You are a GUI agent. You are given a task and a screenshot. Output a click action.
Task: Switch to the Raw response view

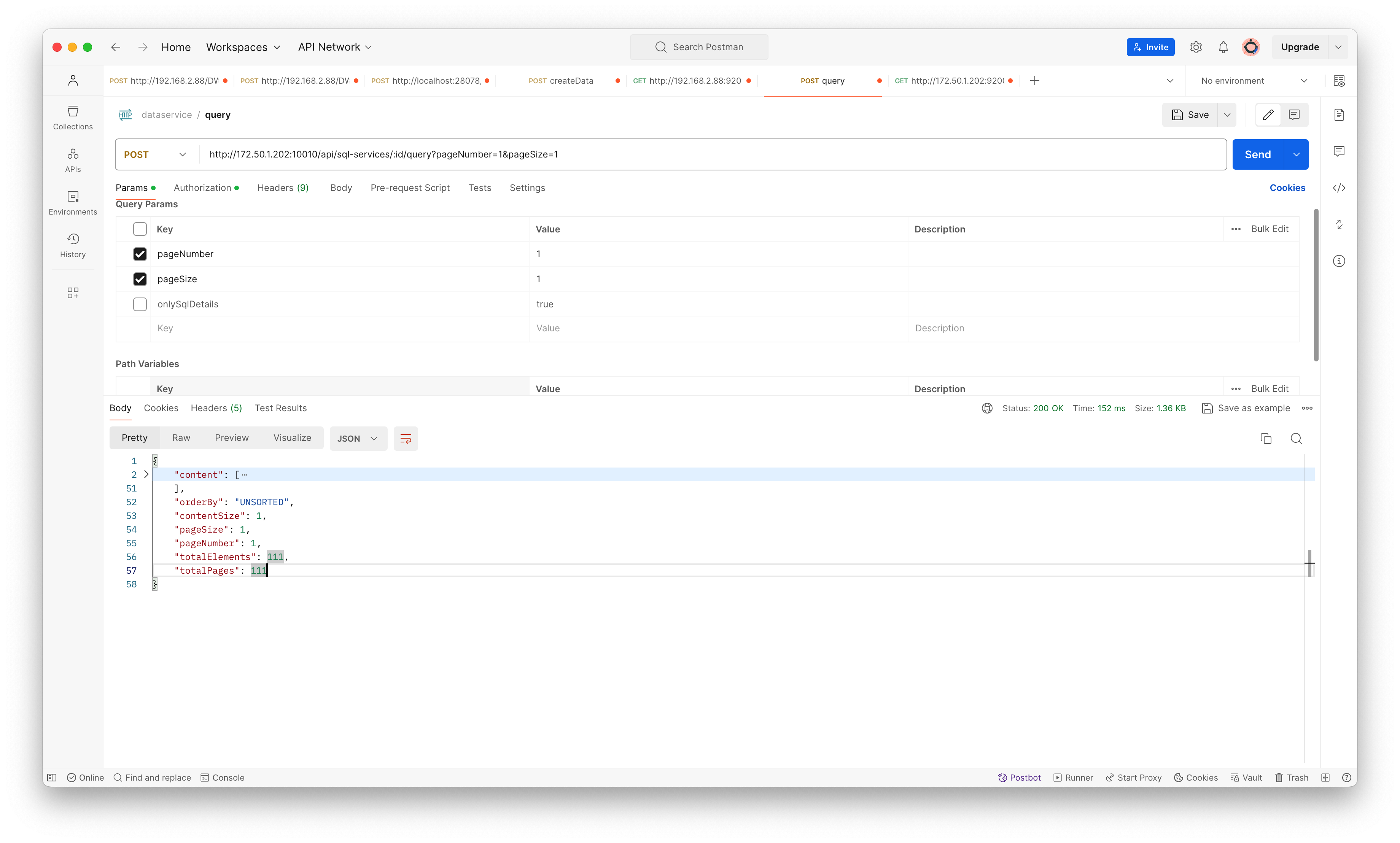point(181,438)
